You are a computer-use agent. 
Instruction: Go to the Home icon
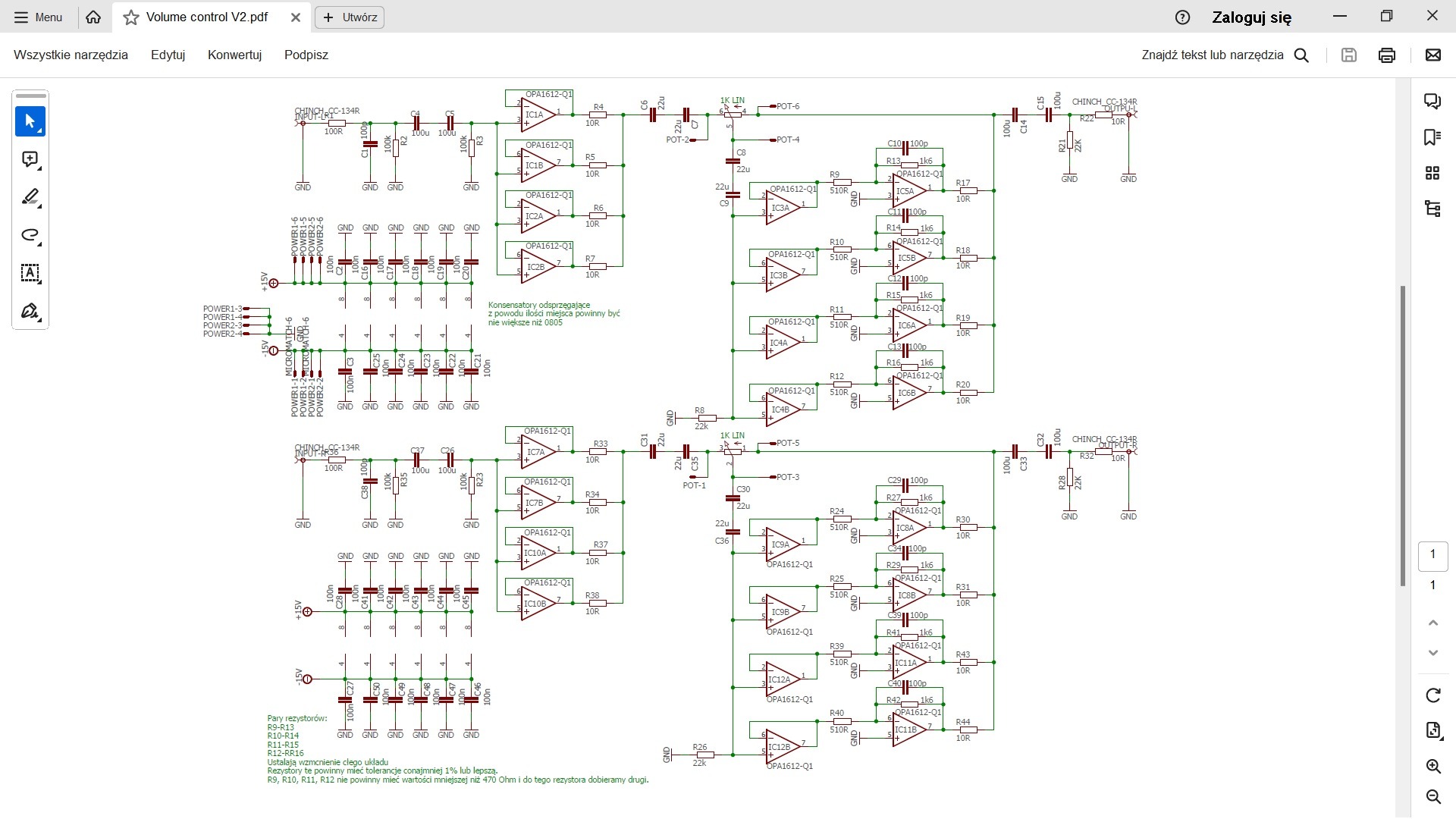pyautogui.click(x=93, y=17)
